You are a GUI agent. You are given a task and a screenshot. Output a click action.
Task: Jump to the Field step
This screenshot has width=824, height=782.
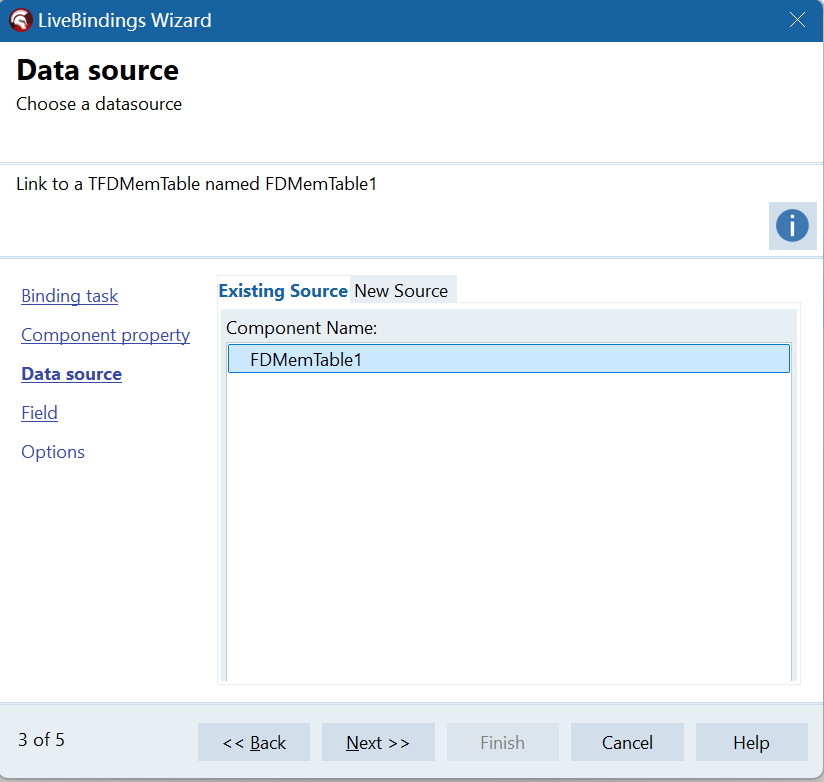[39, 413]
